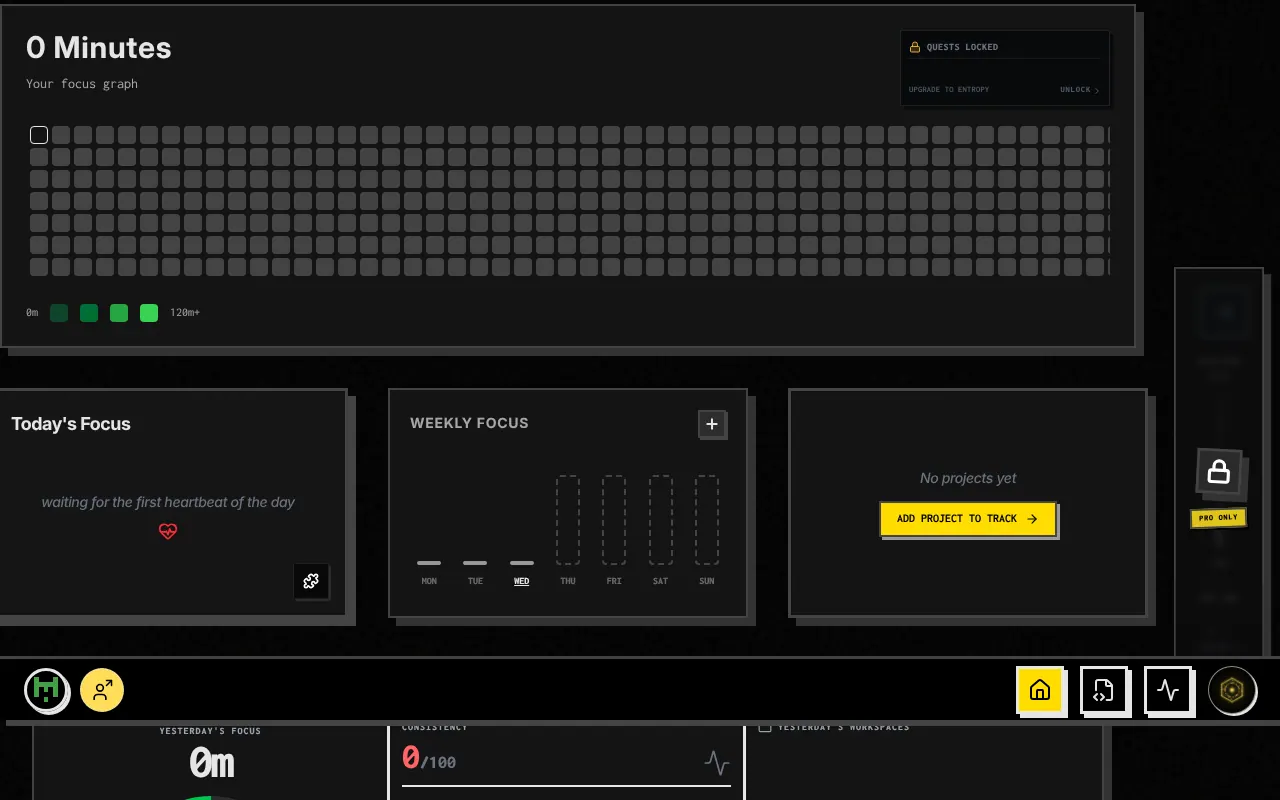Image resolution: width=1280 pixels, height=800 pixels.
Task: Open the home dashboard icon
Action: [x=1040, y=690]
